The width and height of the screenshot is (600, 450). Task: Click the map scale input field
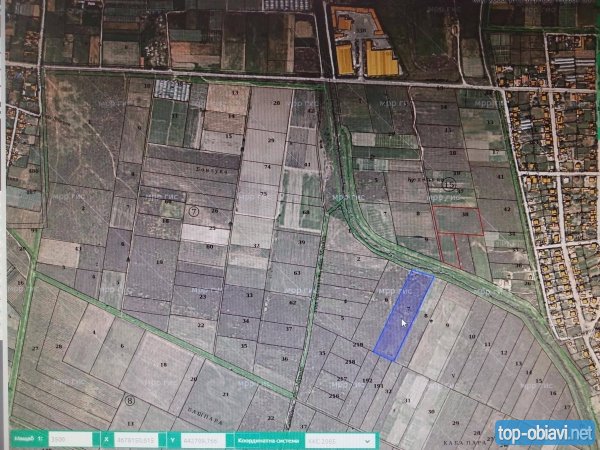[x=70, y=440]
